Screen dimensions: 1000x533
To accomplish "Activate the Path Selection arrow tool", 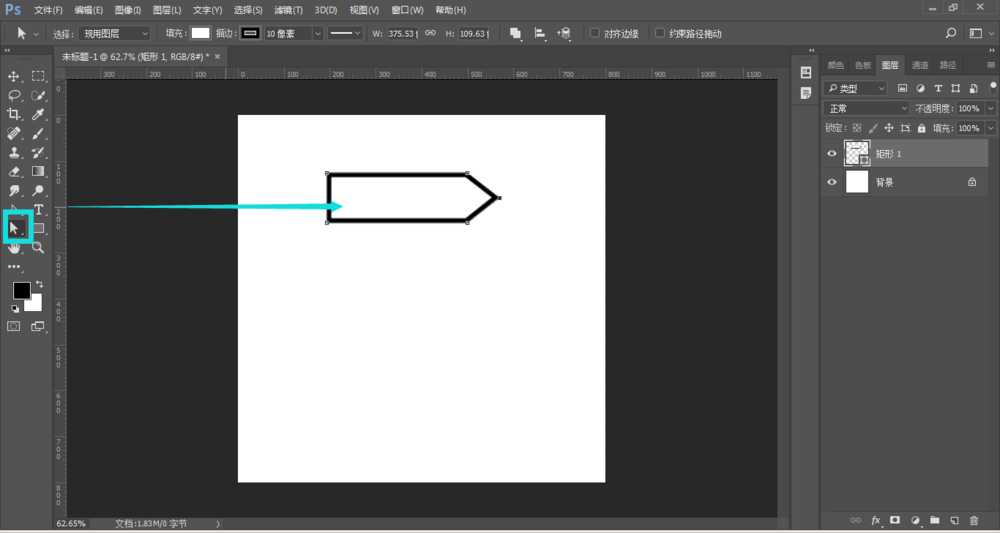I will 15,228.
